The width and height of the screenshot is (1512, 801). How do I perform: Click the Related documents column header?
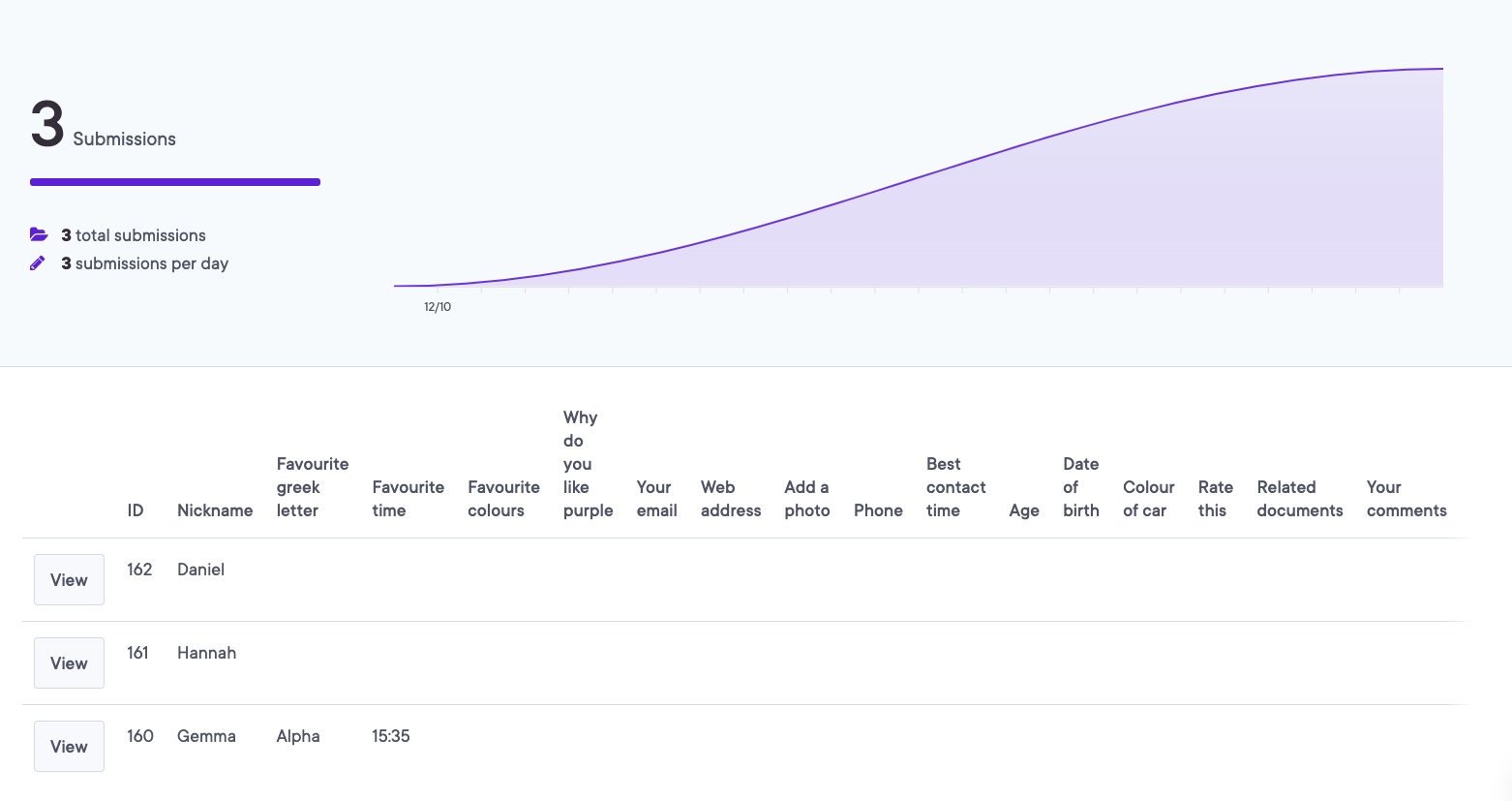pos(1299,499)
